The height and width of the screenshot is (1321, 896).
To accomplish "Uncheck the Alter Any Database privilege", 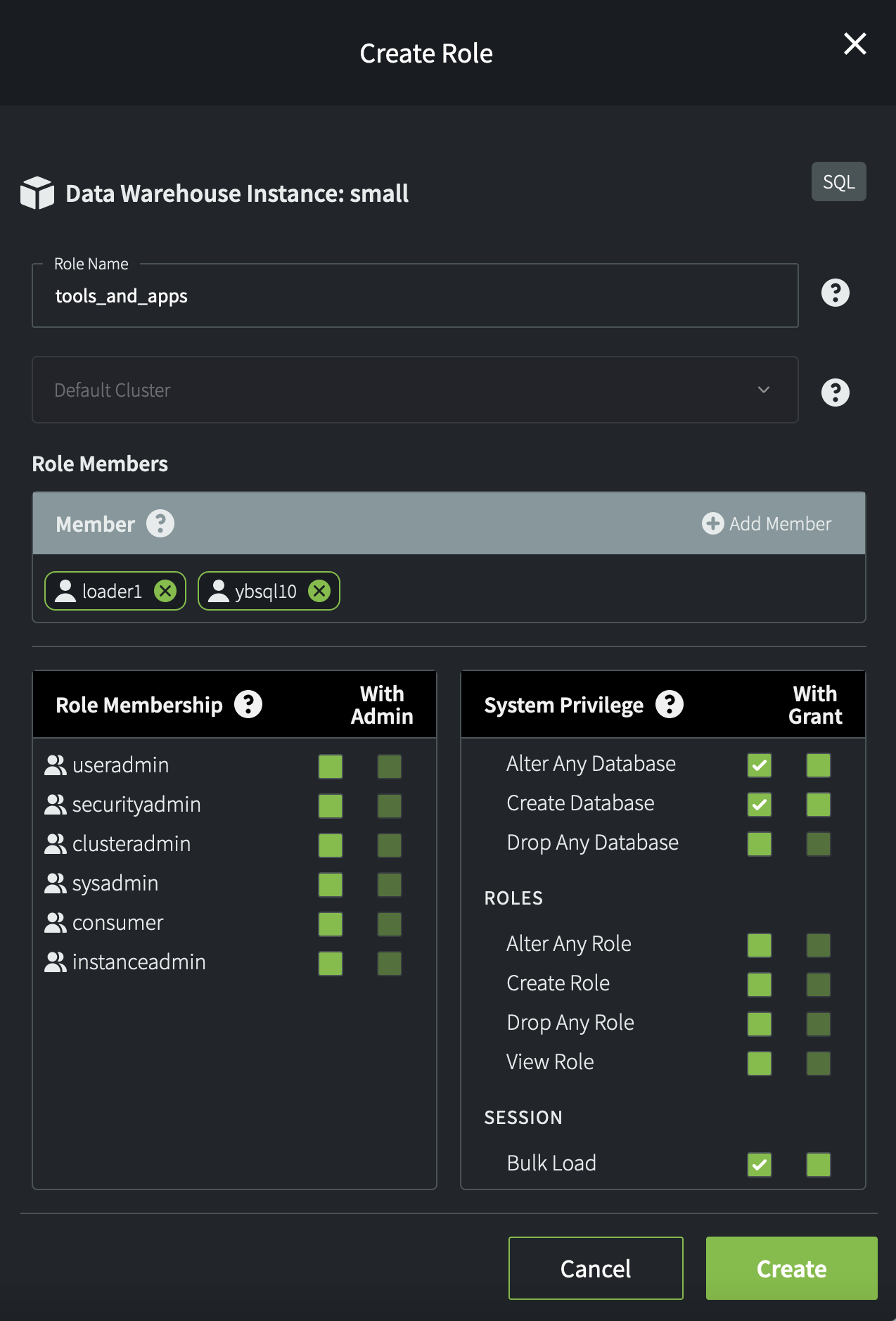I will [759, 765].
